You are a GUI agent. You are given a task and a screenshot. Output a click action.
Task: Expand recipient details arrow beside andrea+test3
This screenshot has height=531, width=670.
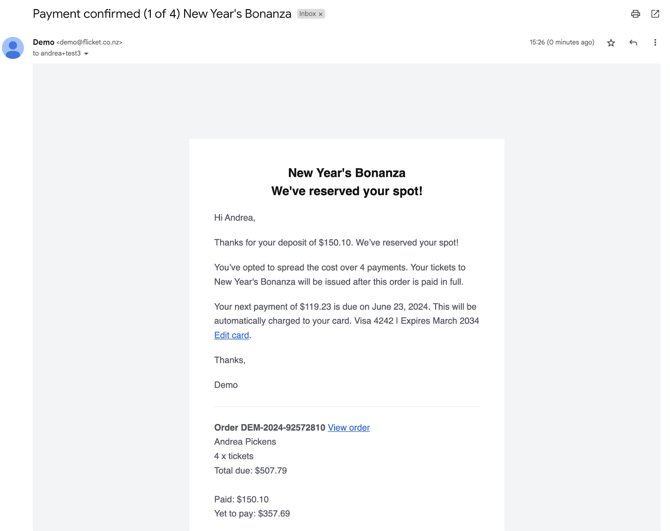click(86, 54)
